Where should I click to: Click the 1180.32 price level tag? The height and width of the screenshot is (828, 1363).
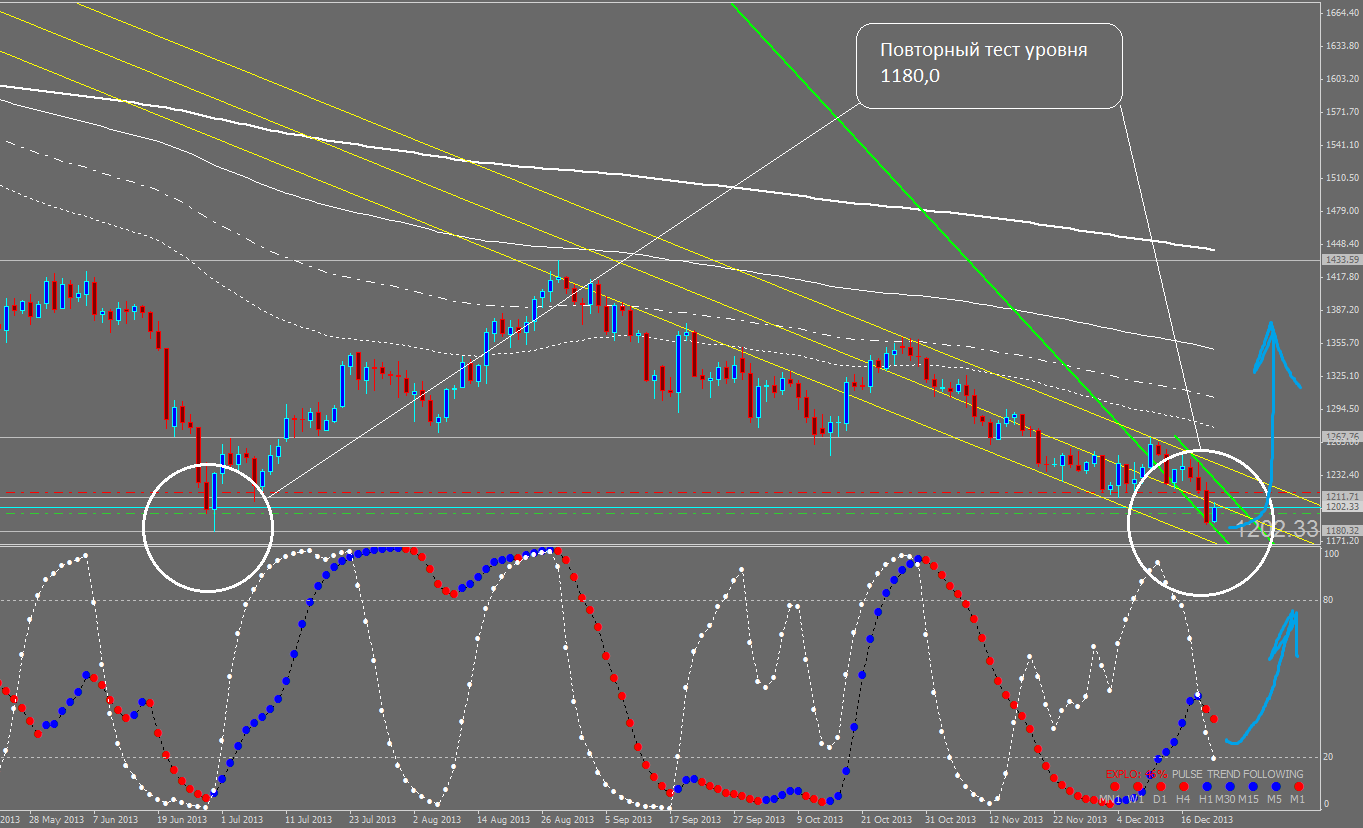pyautogui.click(x=1341, y=530)
